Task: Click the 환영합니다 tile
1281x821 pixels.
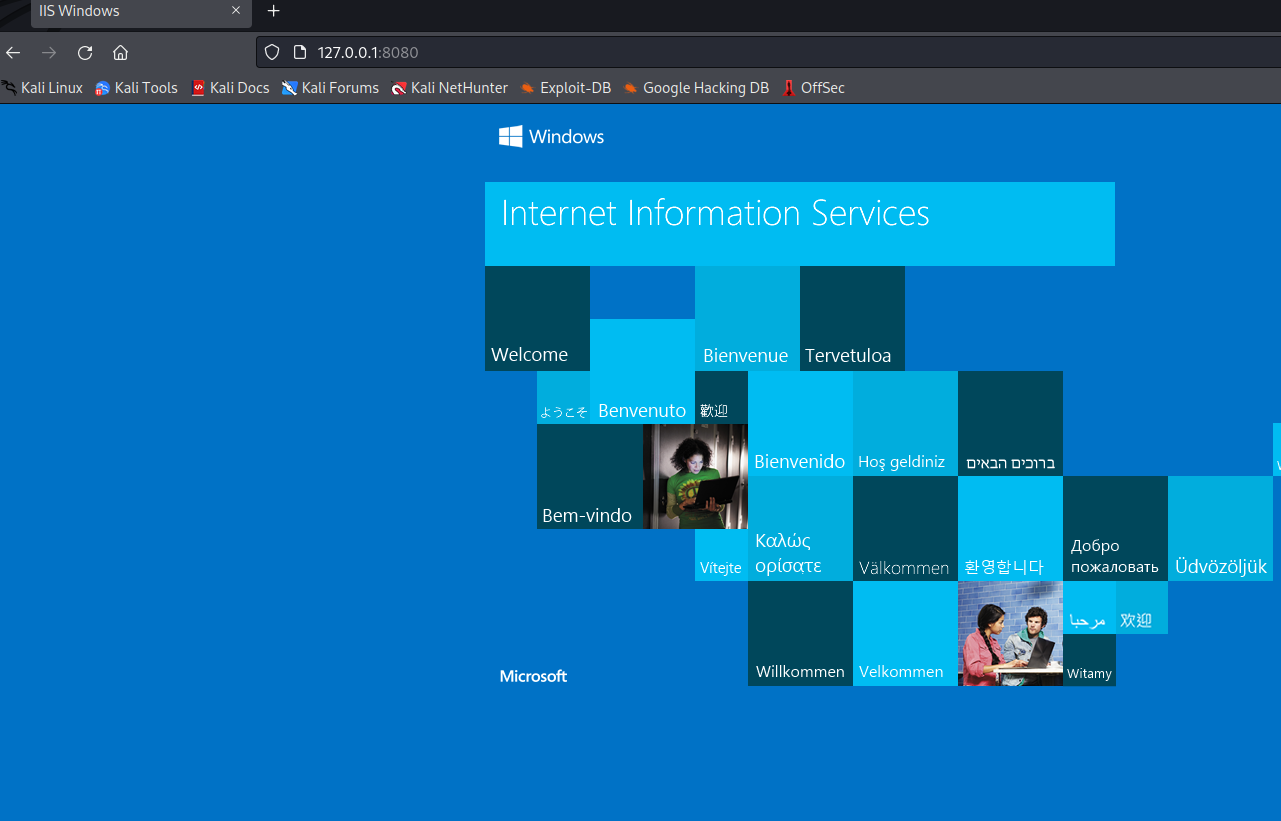Action: point(1010,529)
